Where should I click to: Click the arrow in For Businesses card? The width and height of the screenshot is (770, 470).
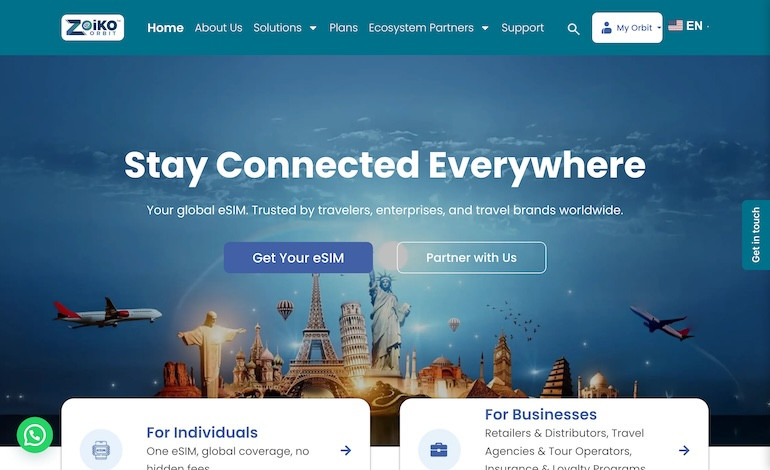click(684, 450)
